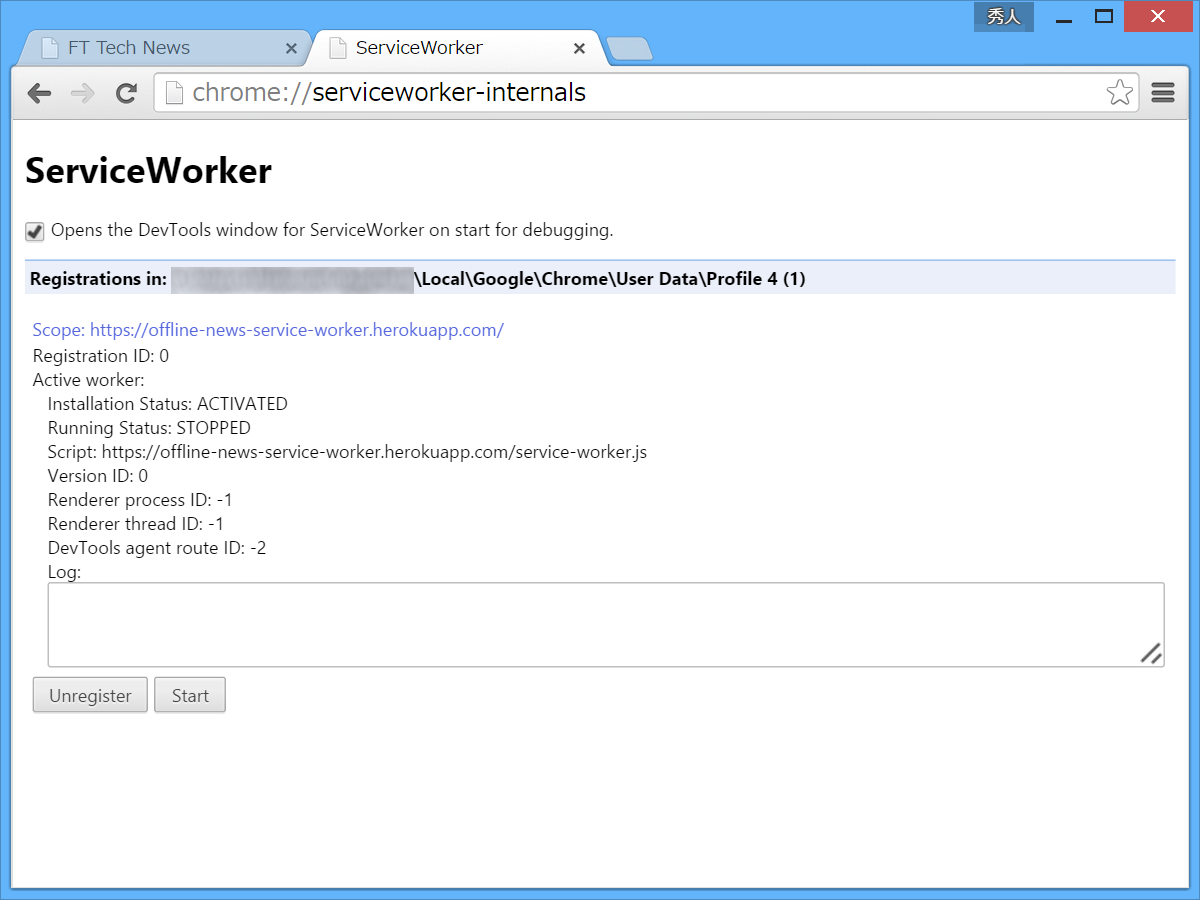The height and width of the screenshot is (900, 1200).
Task: Unregister the service worker
Action: (90, 696)
